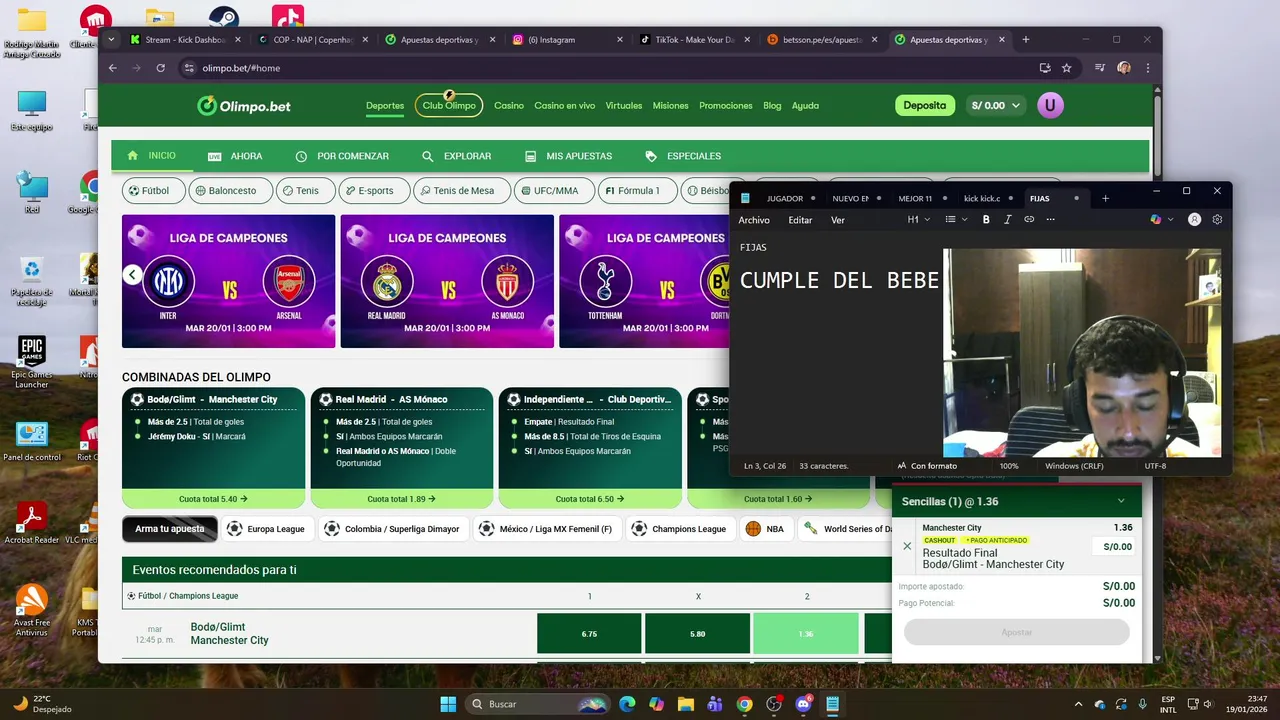Open the Real Madrid vs AS Monaco banner
The width and height of the screenshot is (1280, 720).
(447, 281)
